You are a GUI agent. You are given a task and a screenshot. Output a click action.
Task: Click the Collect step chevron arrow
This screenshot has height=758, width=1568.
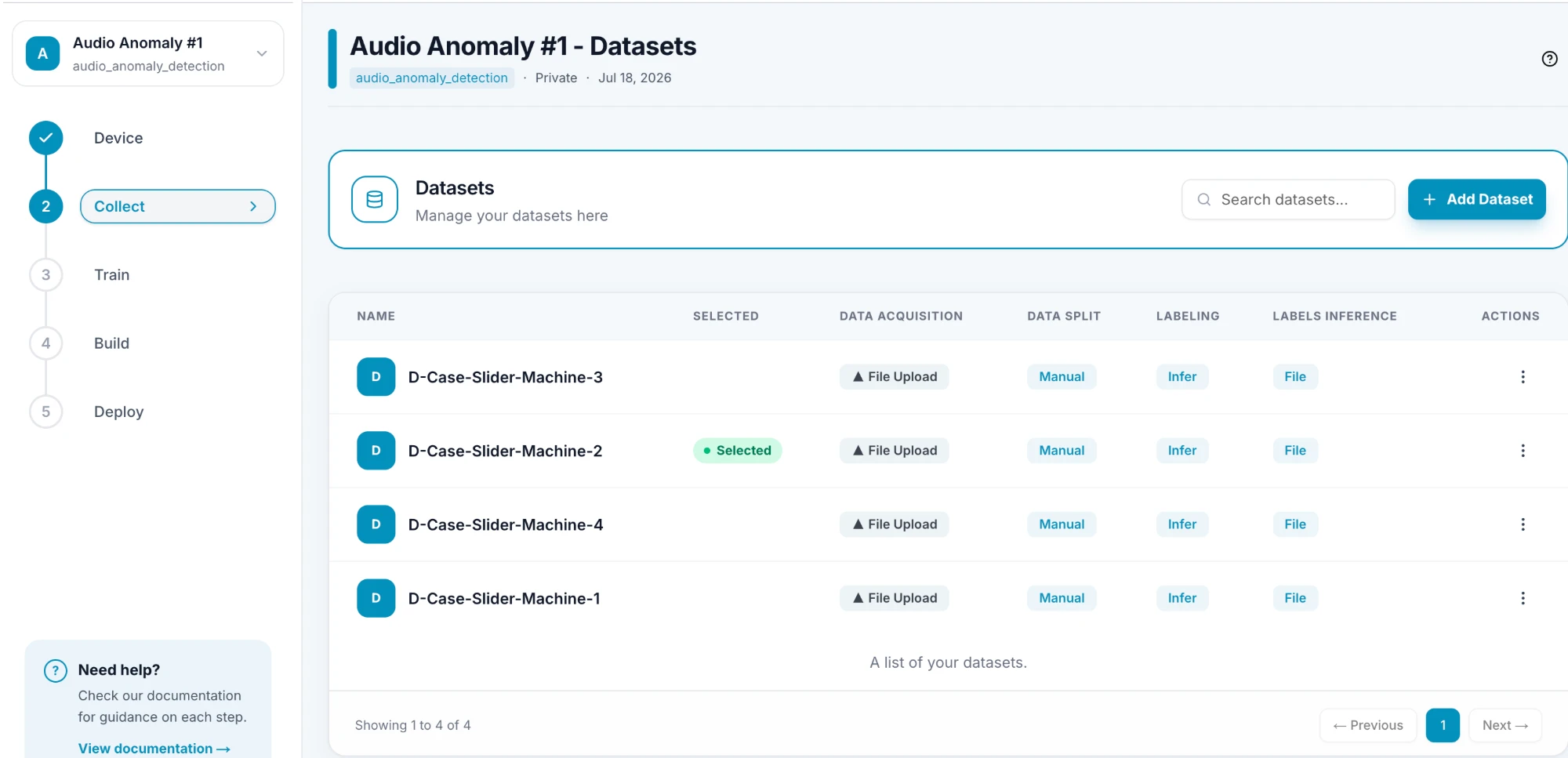[x=253, y=206]
